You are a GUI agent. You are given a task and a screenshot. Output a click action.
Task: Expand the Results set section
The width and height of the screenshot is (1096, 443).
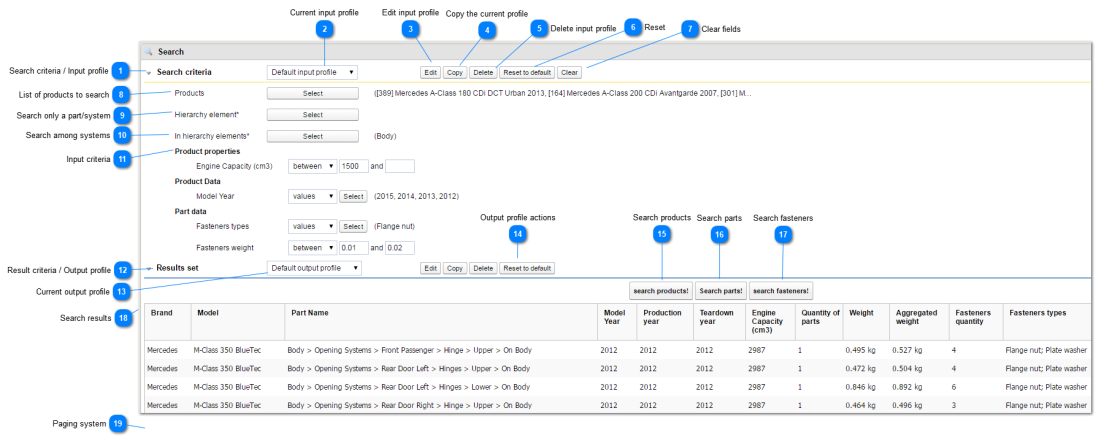pyautogui.click(x=150, y=268)
